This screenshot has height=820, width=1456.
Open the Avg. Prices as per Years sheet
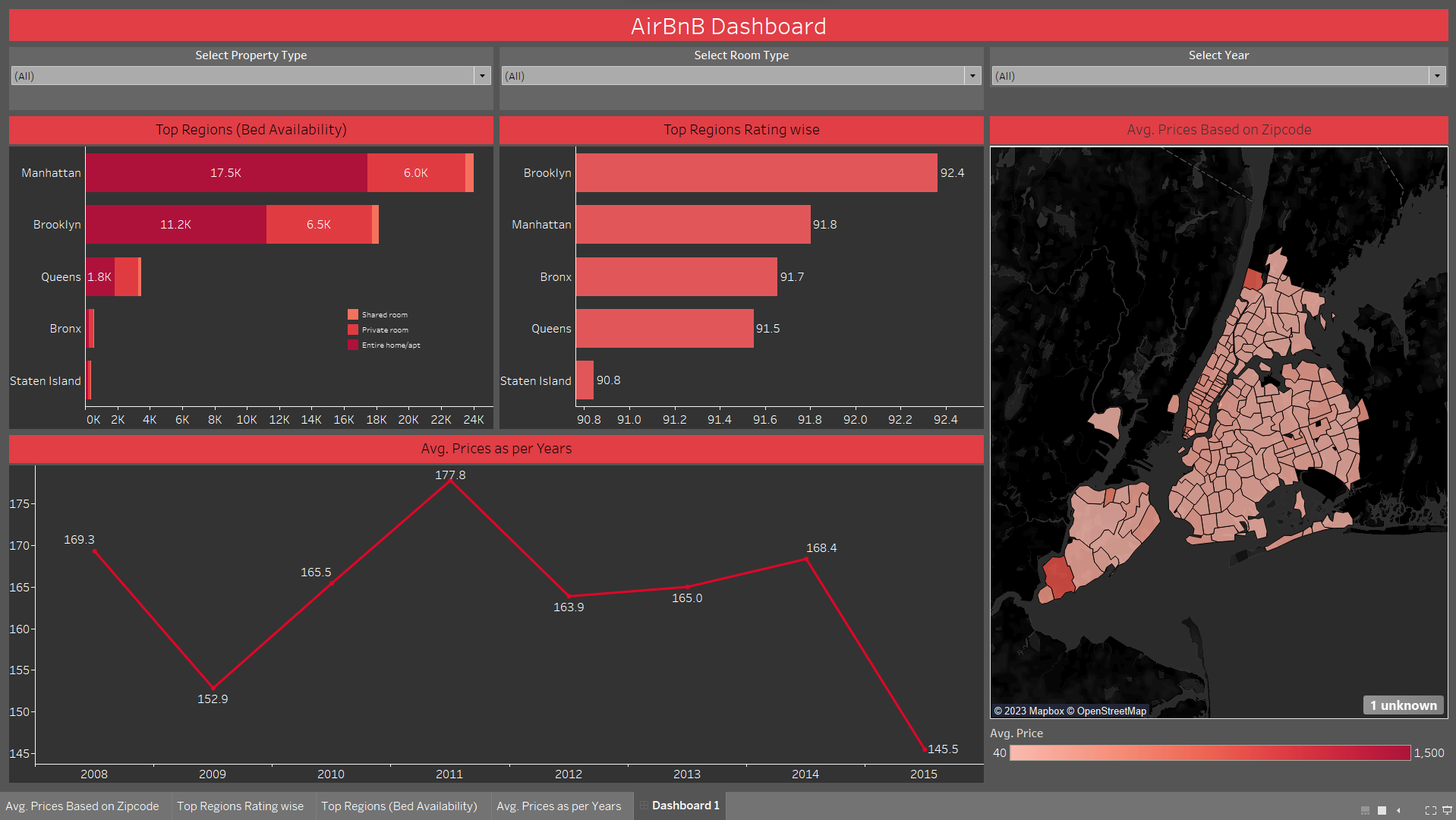pyautogui.click(x=559, y=806)
